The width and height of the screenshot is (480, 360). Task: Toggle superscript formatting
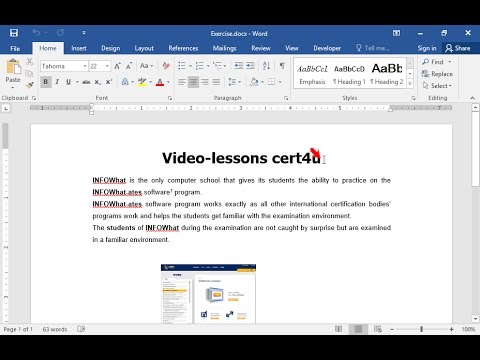point(109,82)
